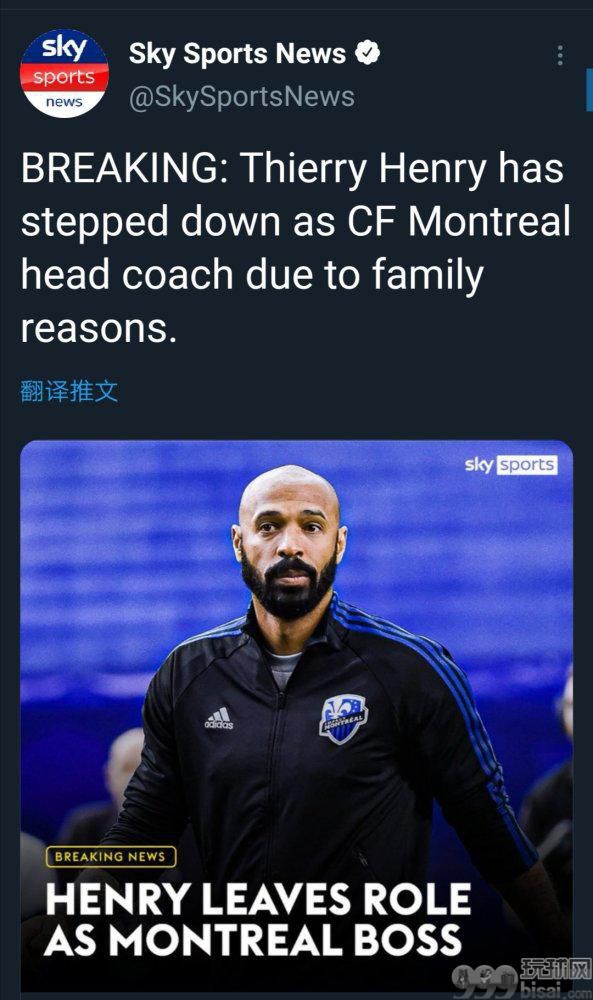Click the word BREAKING: in the tweet
593x1000 pixels.
(124, 168)
